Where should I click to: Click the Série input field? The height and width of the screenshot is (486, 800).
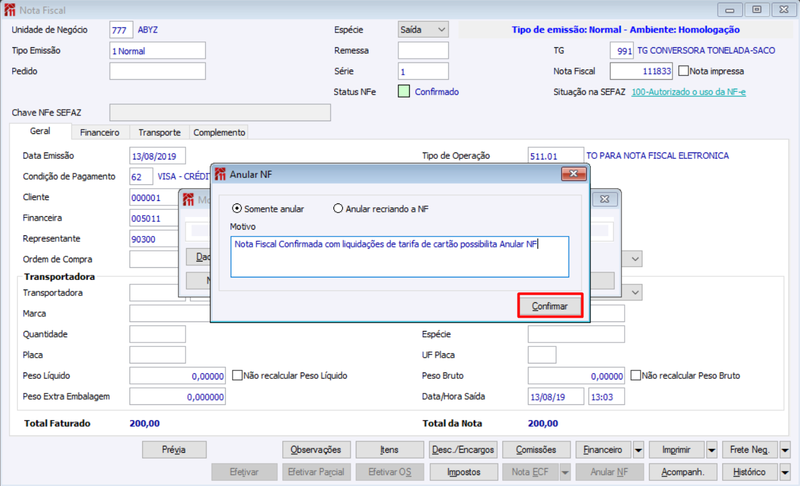click(x=423, y=71)
